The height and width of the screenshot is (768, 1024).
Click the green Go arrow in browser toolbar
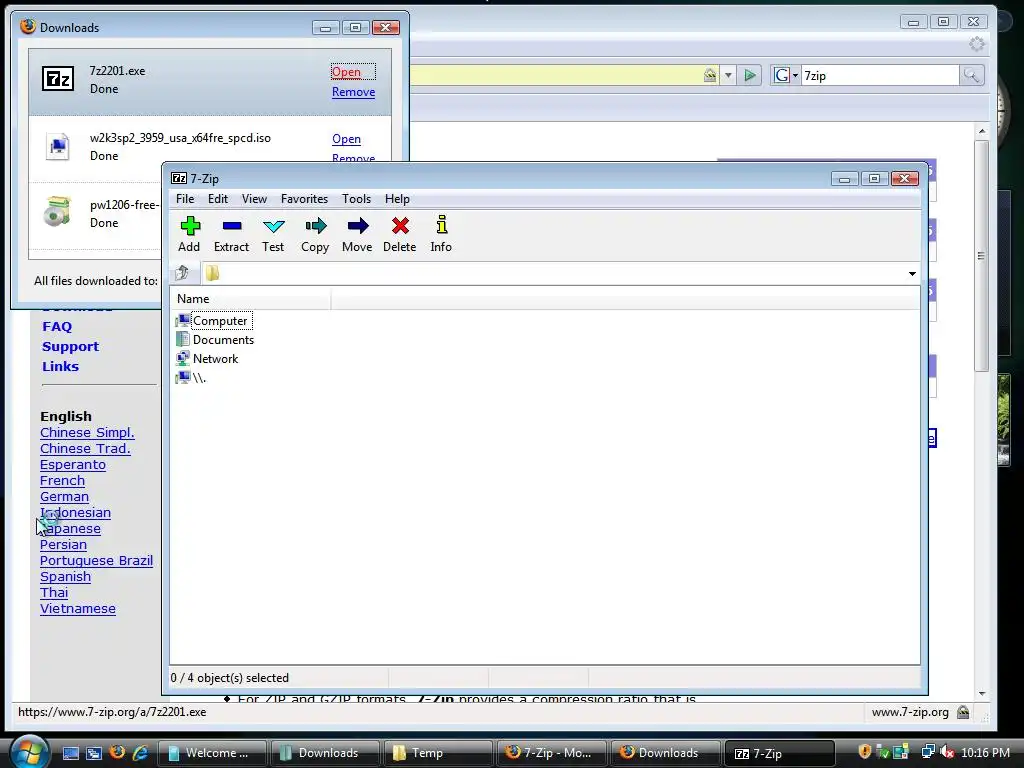[750, 76]
